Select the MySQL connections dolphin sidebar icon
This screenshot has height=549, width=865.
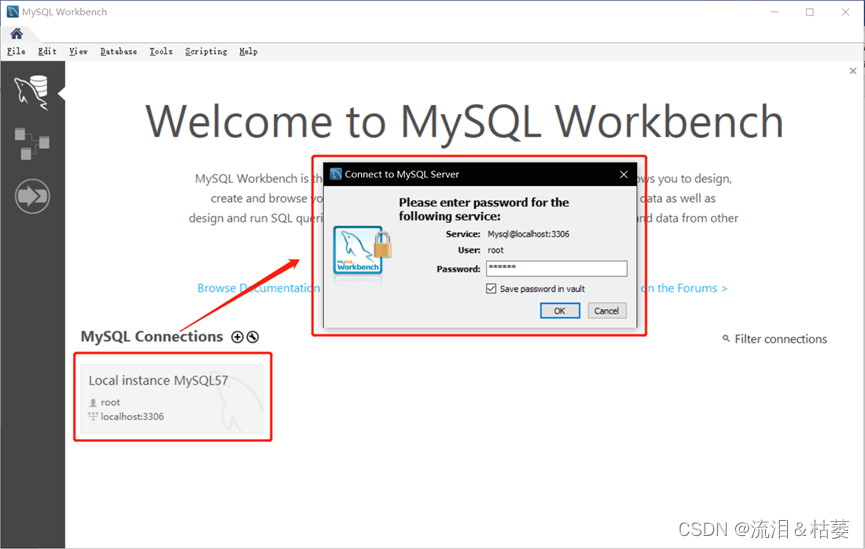pyautogui.click(x=31, y=92)
